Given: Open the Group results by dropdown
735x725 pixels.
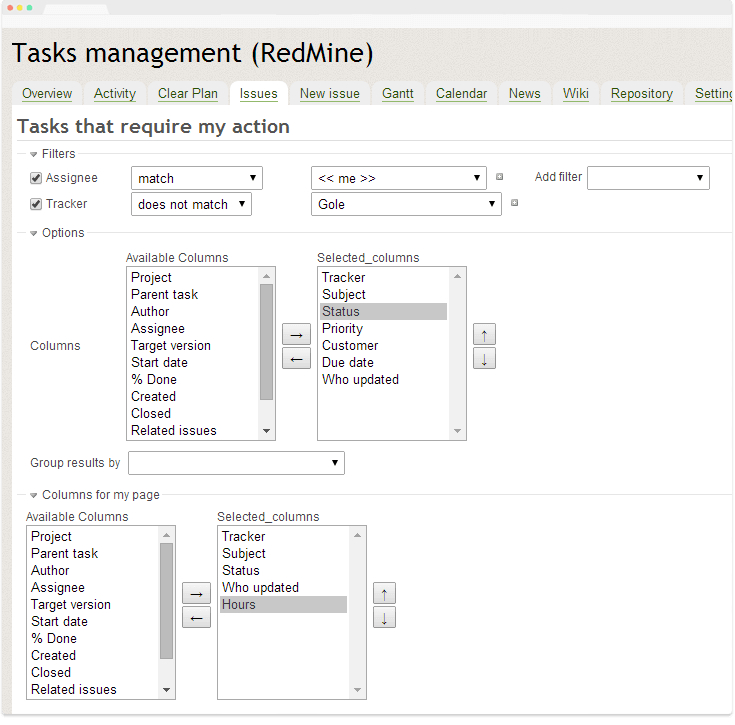Looking at the screenshot, I should pyautogui.click(x=236, y=463).
